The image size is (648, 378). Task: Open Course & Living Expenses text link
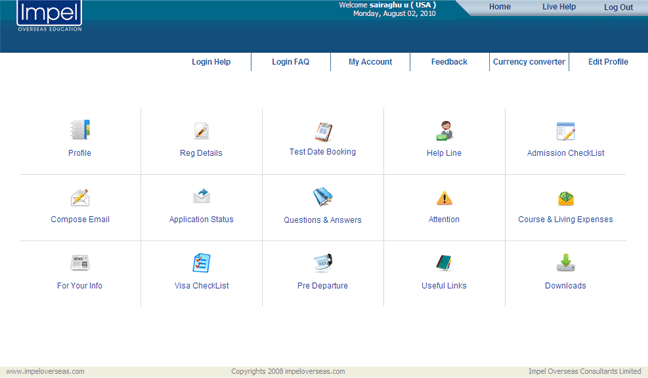tap(565, 219)
